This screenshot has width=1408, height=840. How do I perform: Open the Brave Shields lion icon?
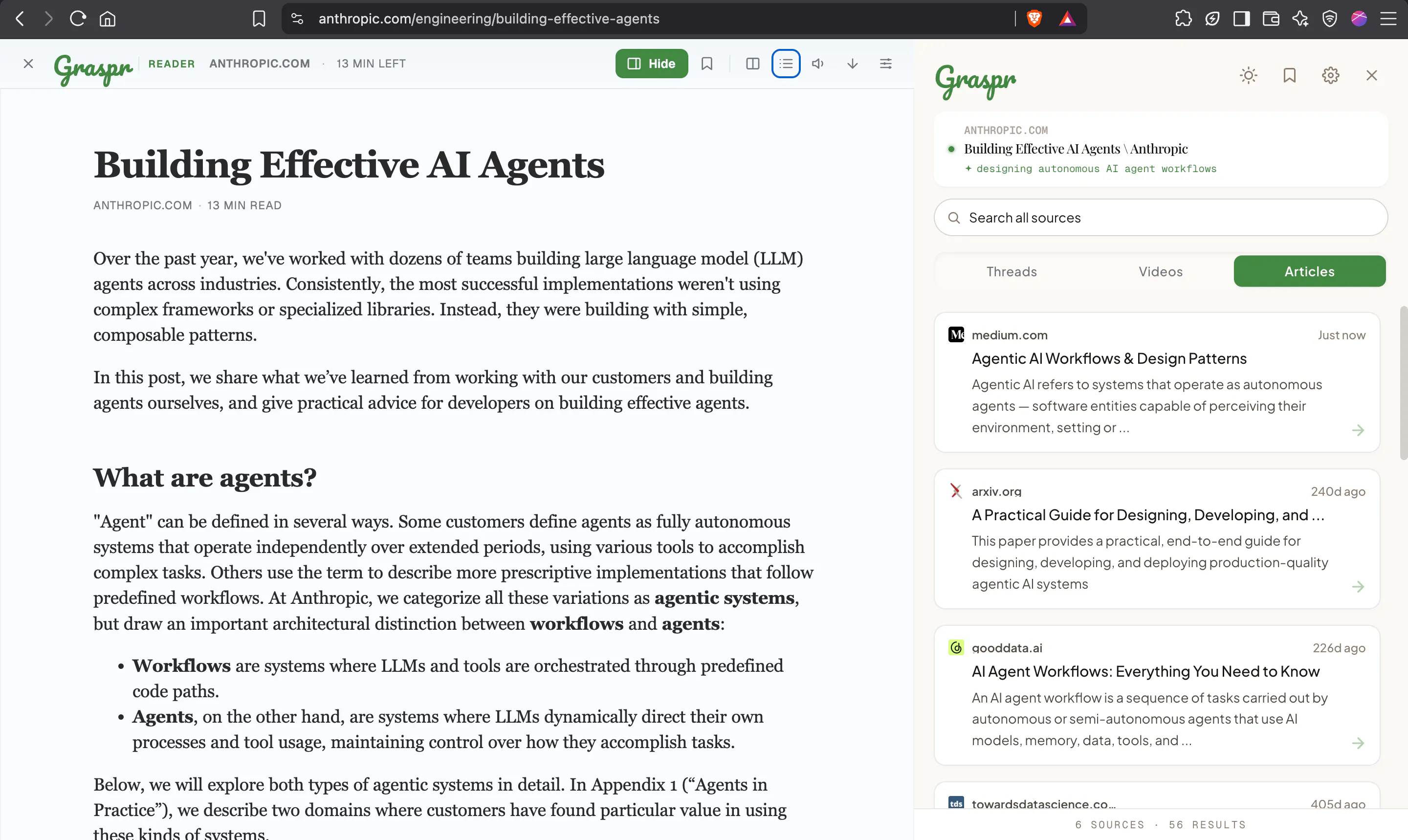coord(1034,19)
